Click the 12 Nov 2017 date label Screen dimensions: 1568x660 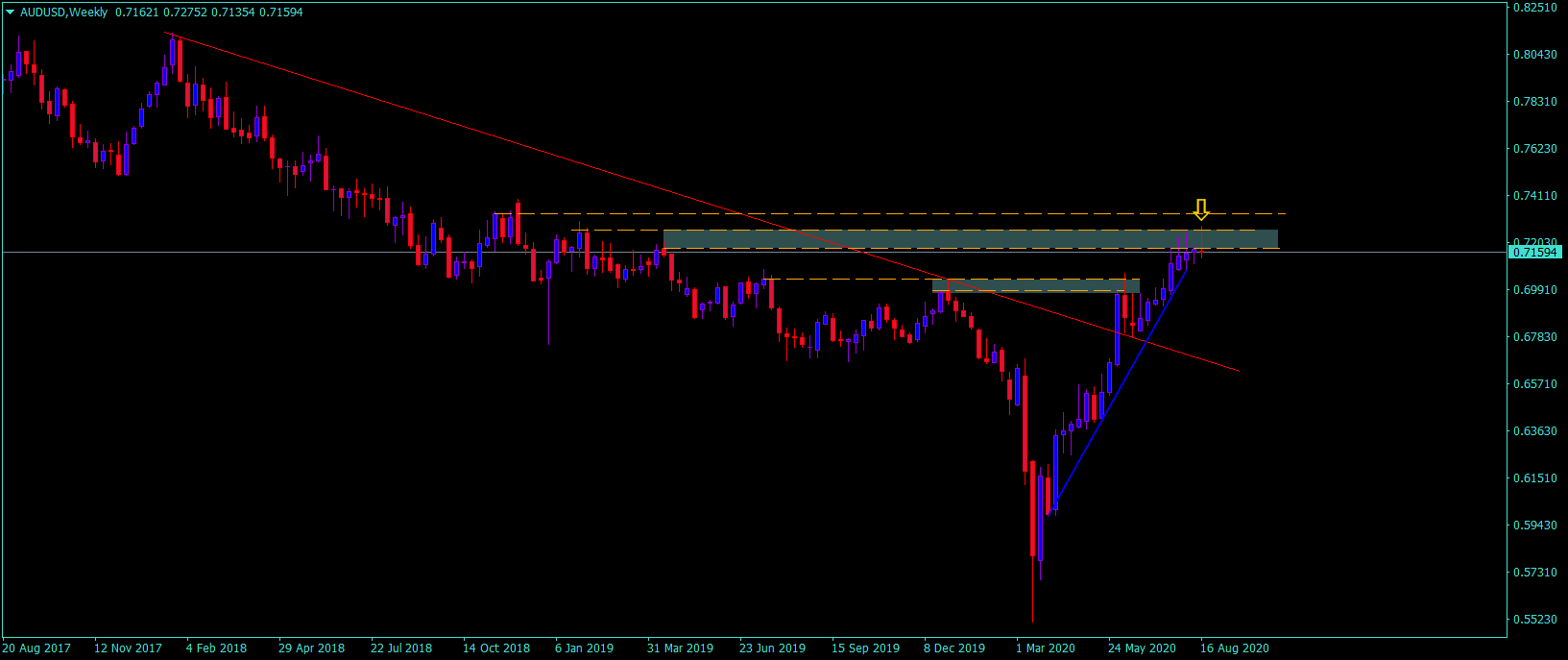click(x=128, y=648)
